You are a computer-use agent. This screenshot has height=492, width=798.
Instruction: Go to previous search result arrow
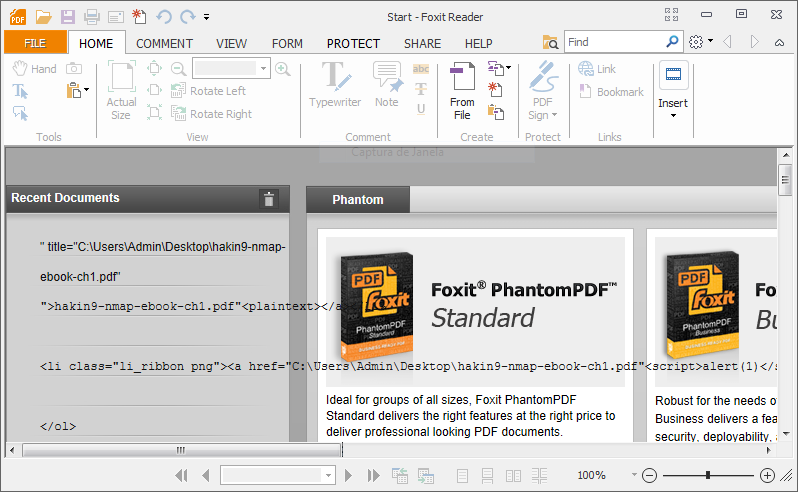[727, 42]
